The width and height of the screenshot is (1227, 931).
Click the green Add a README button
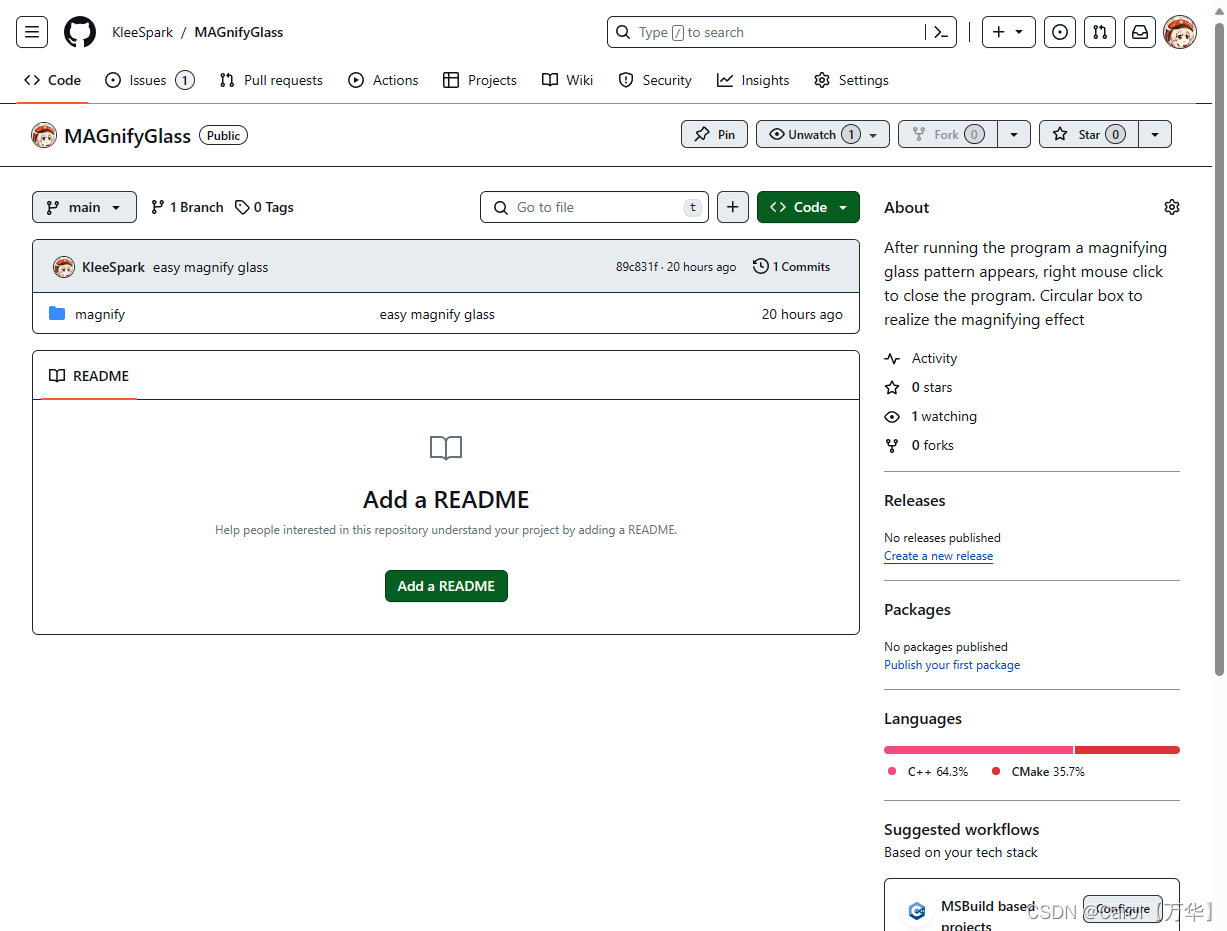[x=446, y=586]
